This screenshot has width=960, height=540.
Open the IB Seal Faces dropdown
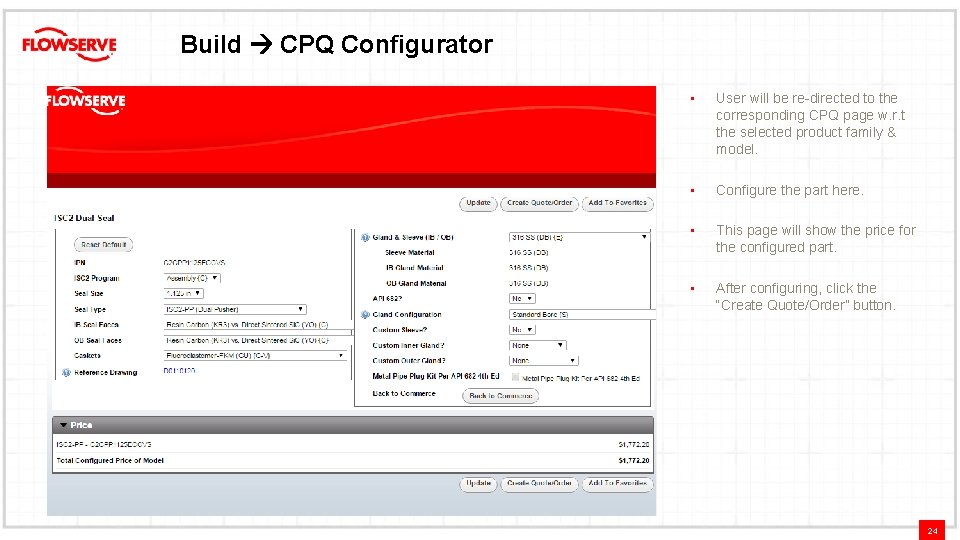pyautogui.click(x=257, y=325)
